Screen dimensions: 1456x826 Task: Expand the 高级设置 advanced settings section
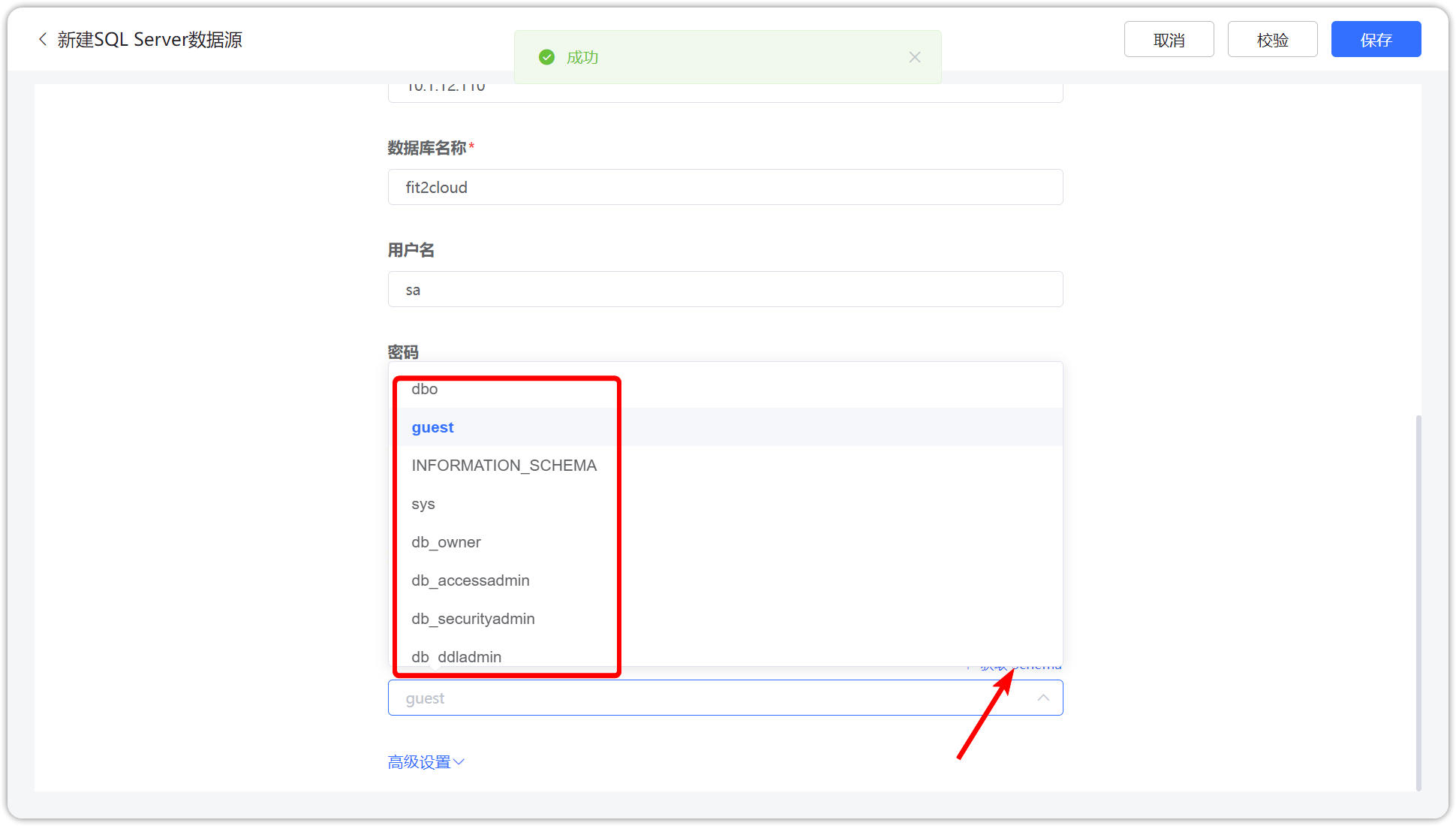pyautogui.click(x=420, y=761)
